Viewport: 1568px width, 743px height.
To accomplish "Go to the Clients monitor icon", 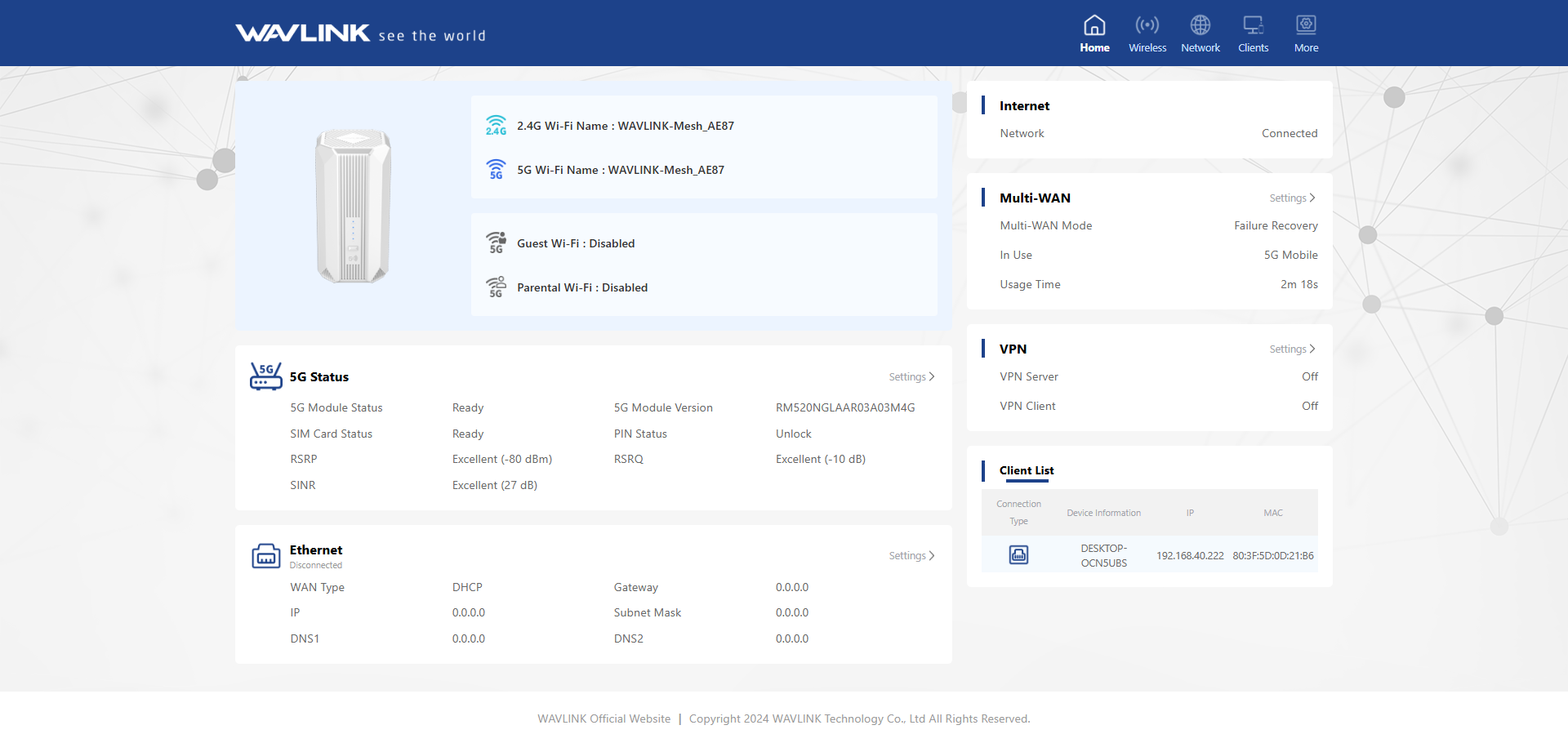I will pyautogui.click(x=1253, y=26).
